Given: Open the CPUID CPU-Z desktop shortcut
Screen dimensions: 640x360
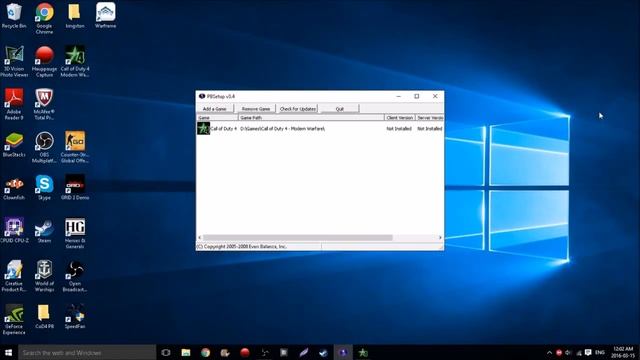Looking at the screenshot, I should (x=14, y=231).
